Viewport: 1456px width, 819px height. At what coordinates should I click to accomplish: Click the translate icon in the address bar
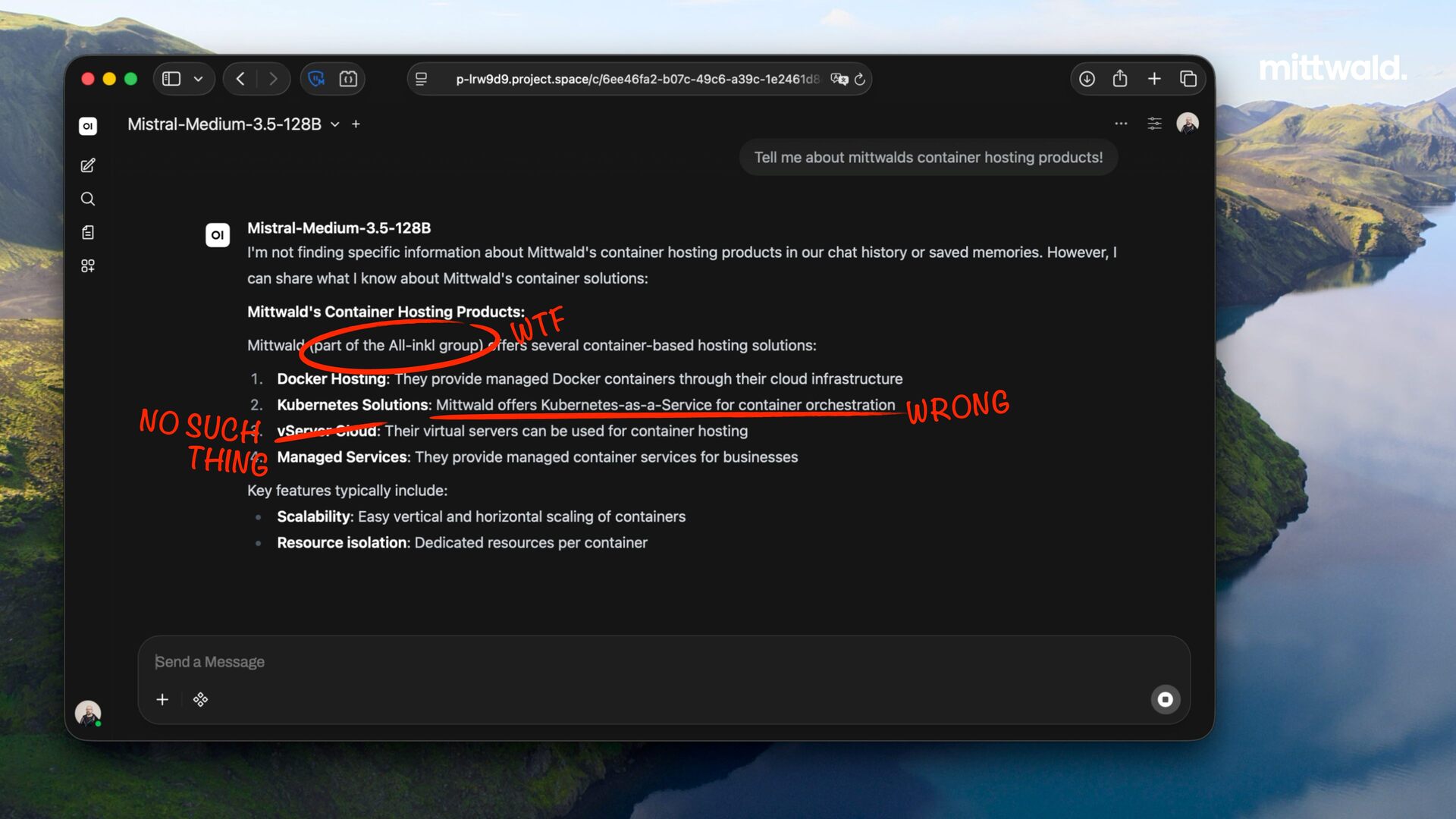(x=839, y=79)
